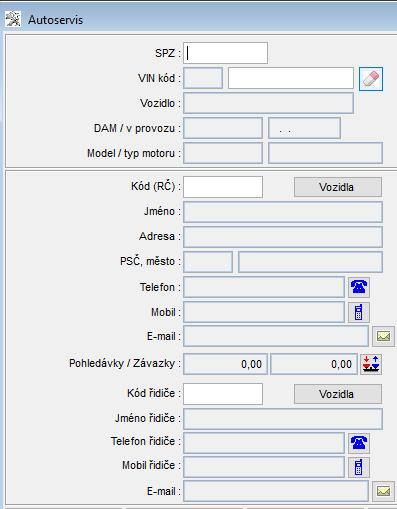Click the Kód řidiče input field

tap(223, 394)
